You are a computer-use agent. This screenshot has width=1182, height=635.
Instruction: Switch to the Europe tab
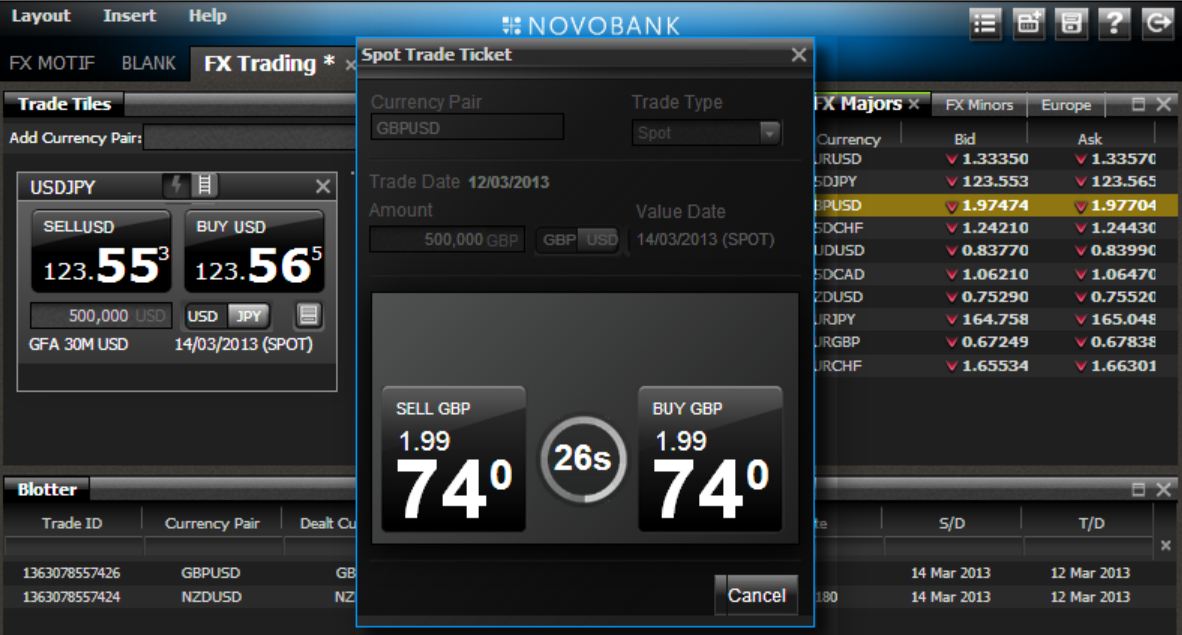tap(1066, 105)
